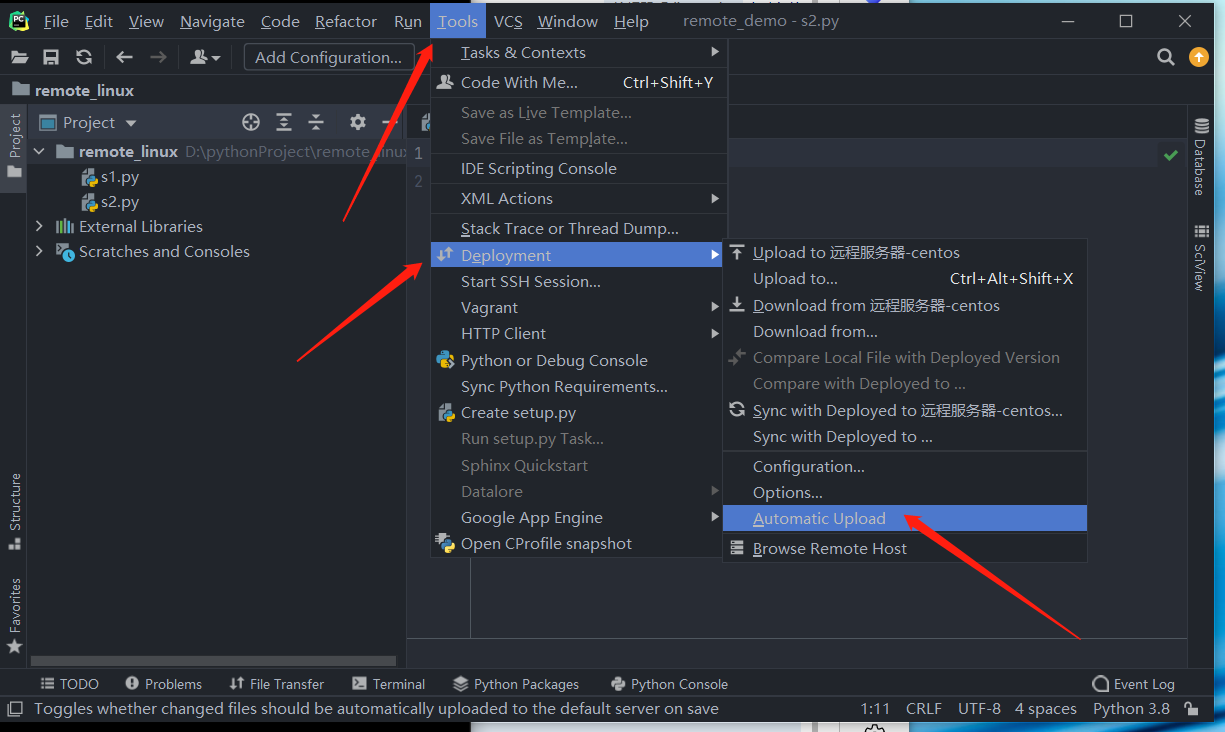Choose Download from 远程服务器-centos
1225x732 pixels.
[904, 305]
